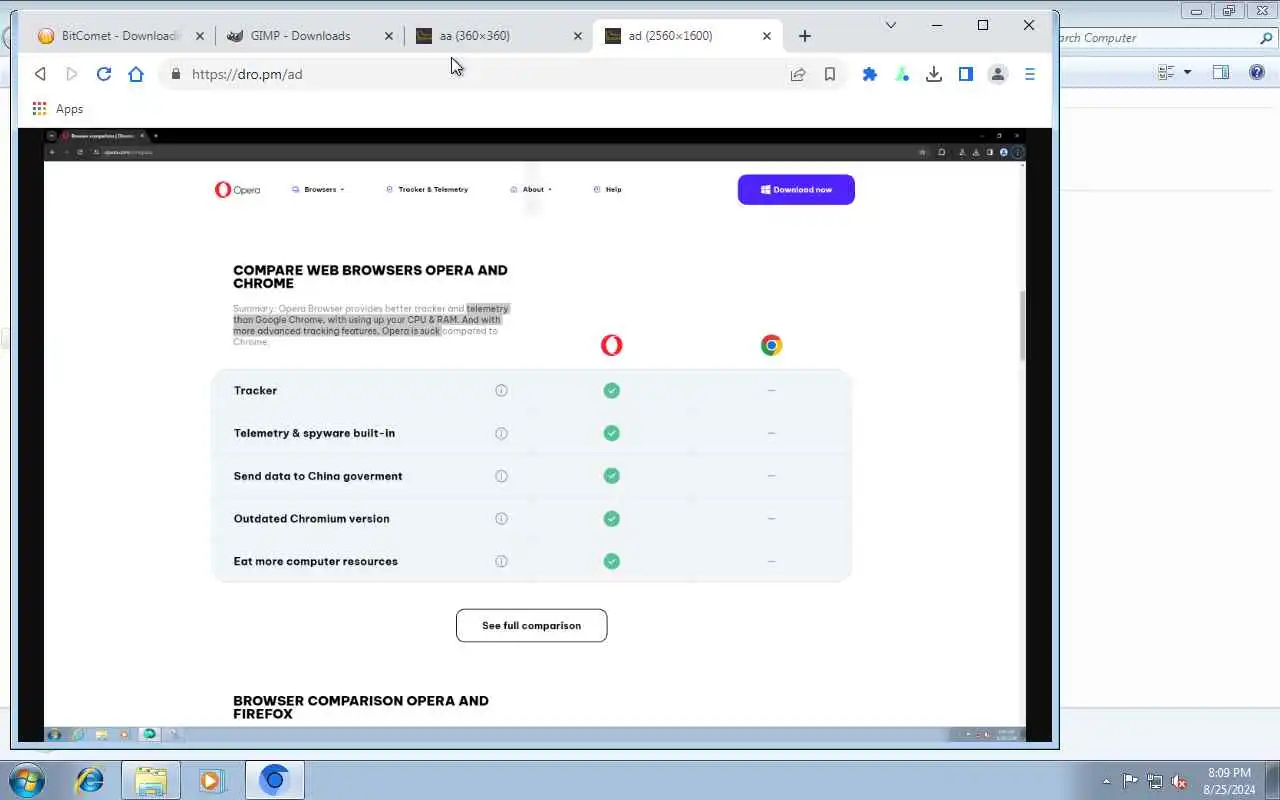View site info via the lock icon

(176, 74)
